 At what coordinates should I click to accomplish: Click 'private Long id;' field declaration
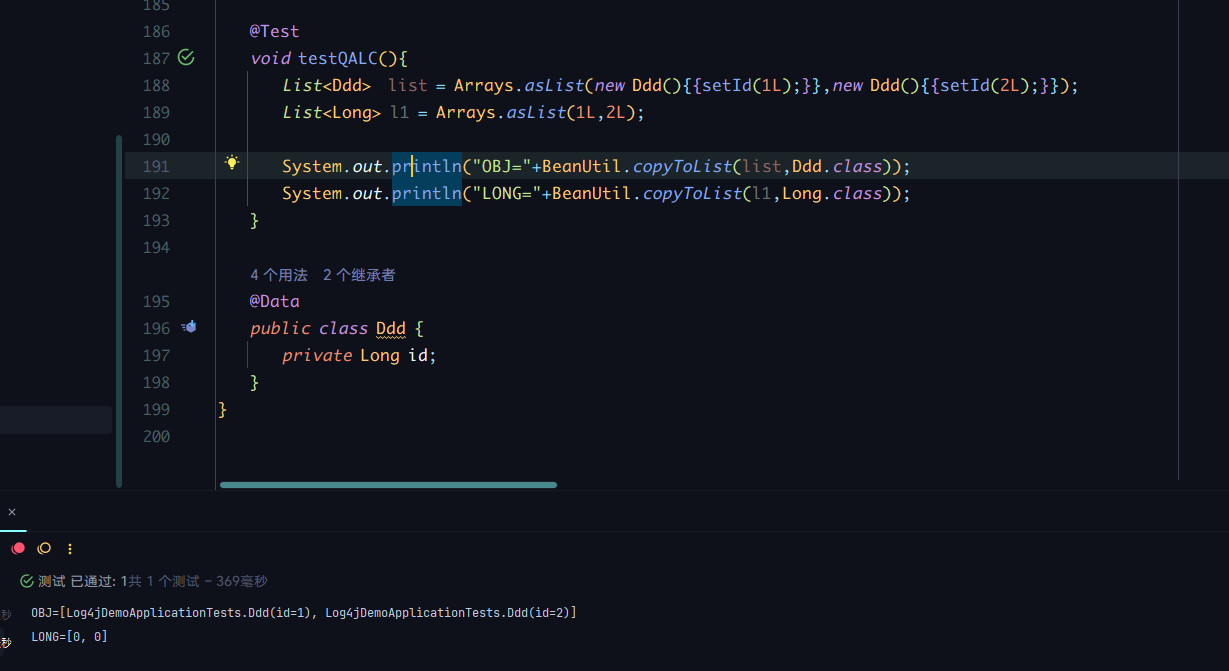coord(360,355)
